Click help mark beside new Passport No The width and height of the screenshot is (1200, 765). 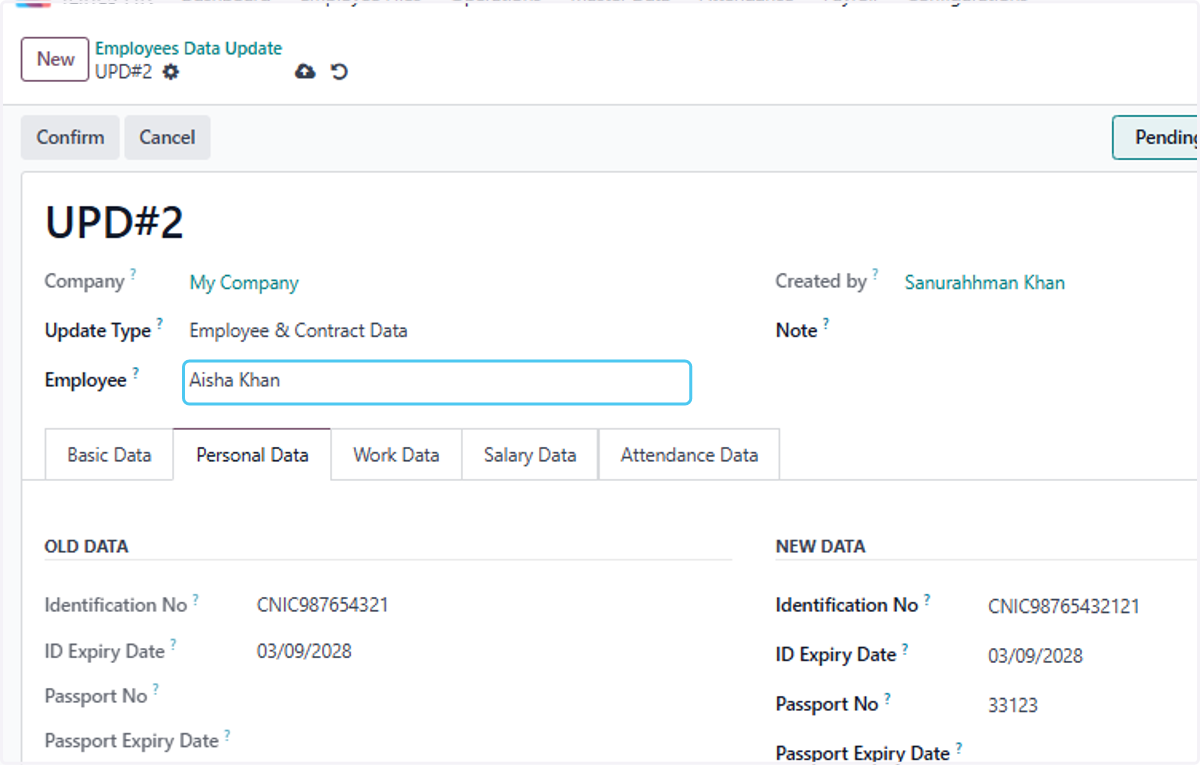pos(887,698)
